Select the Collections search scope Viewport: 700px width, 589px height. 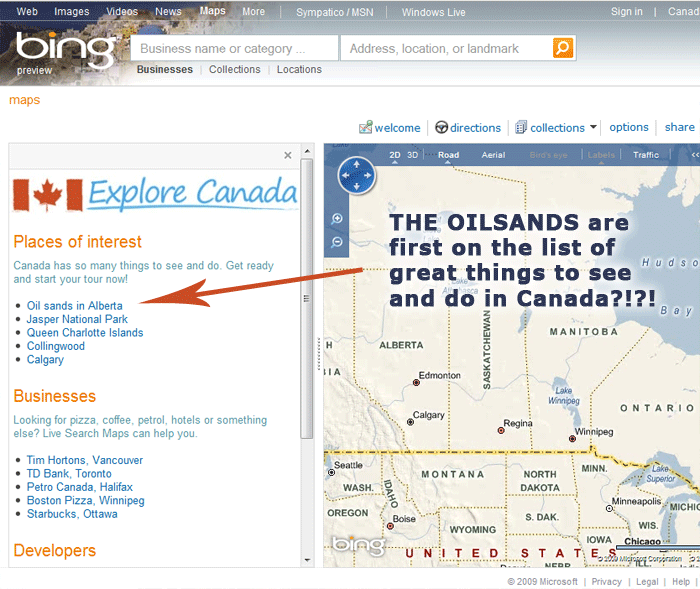(234, 69)
